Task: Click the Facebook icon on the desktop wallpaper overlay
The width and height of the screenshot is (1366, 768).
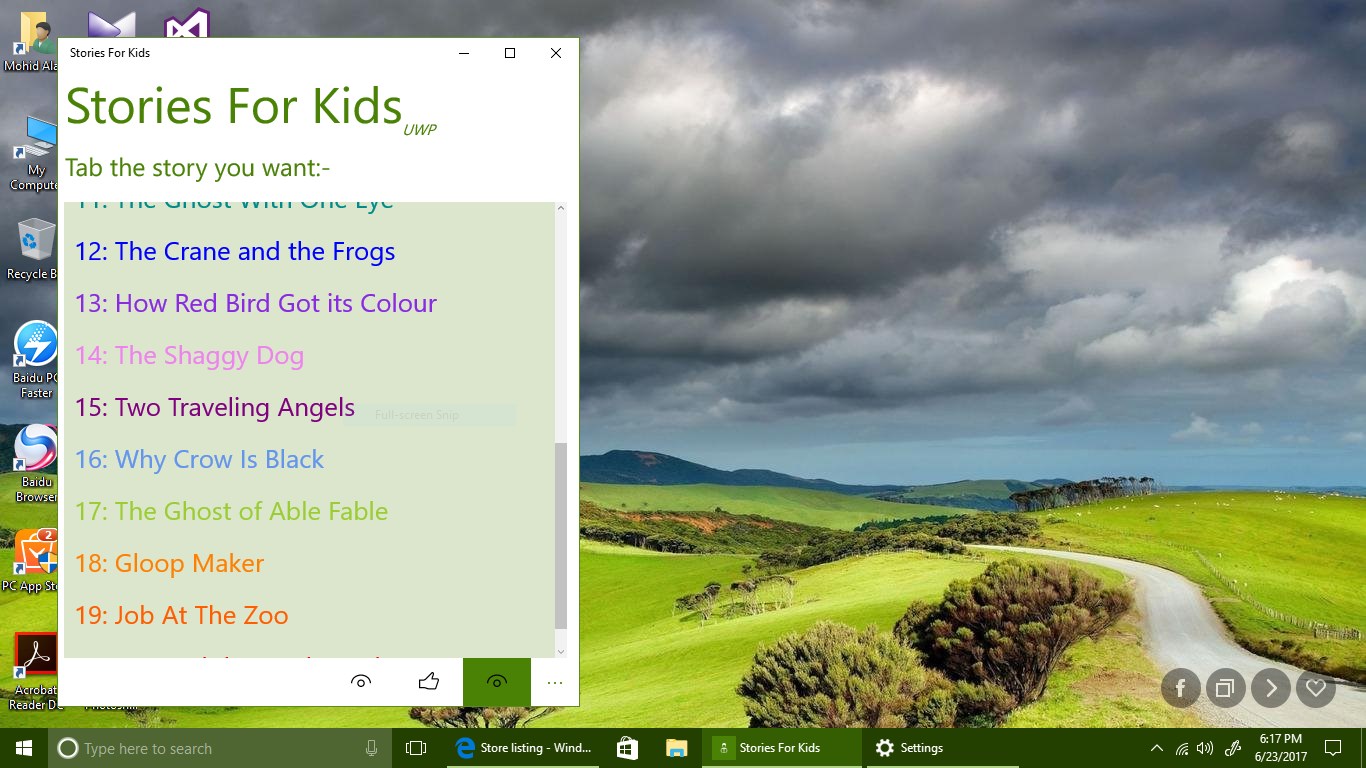Action: pyautogui.click(x=1180, y=688)
